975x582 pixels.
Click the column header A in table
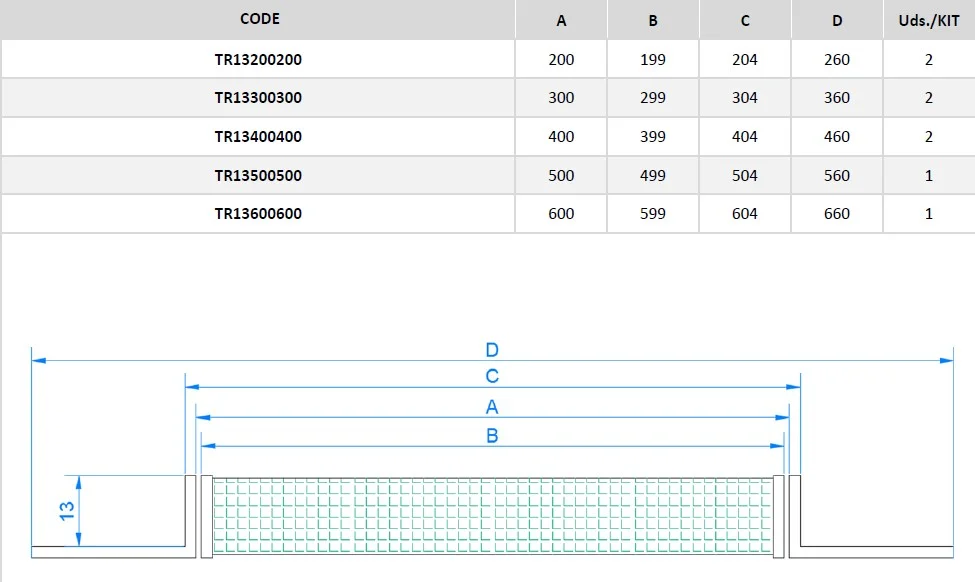(561, 21)
